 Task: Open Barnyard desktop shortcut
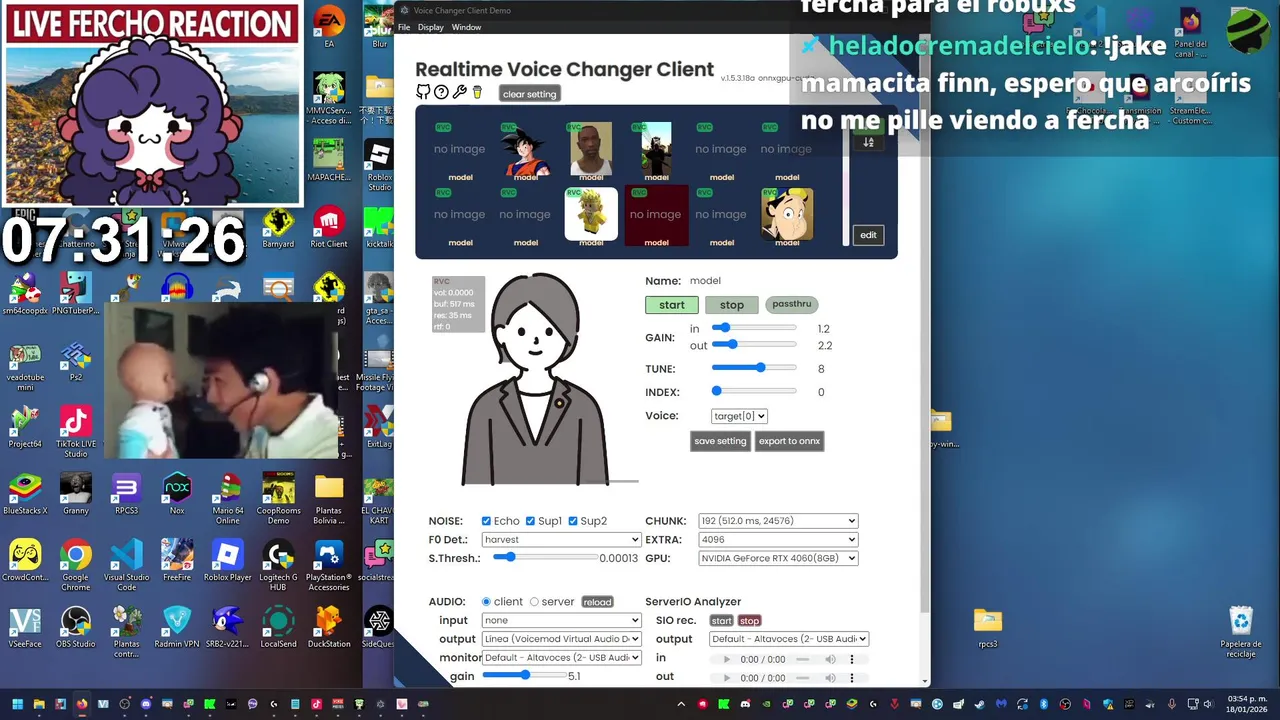point(278,228)
